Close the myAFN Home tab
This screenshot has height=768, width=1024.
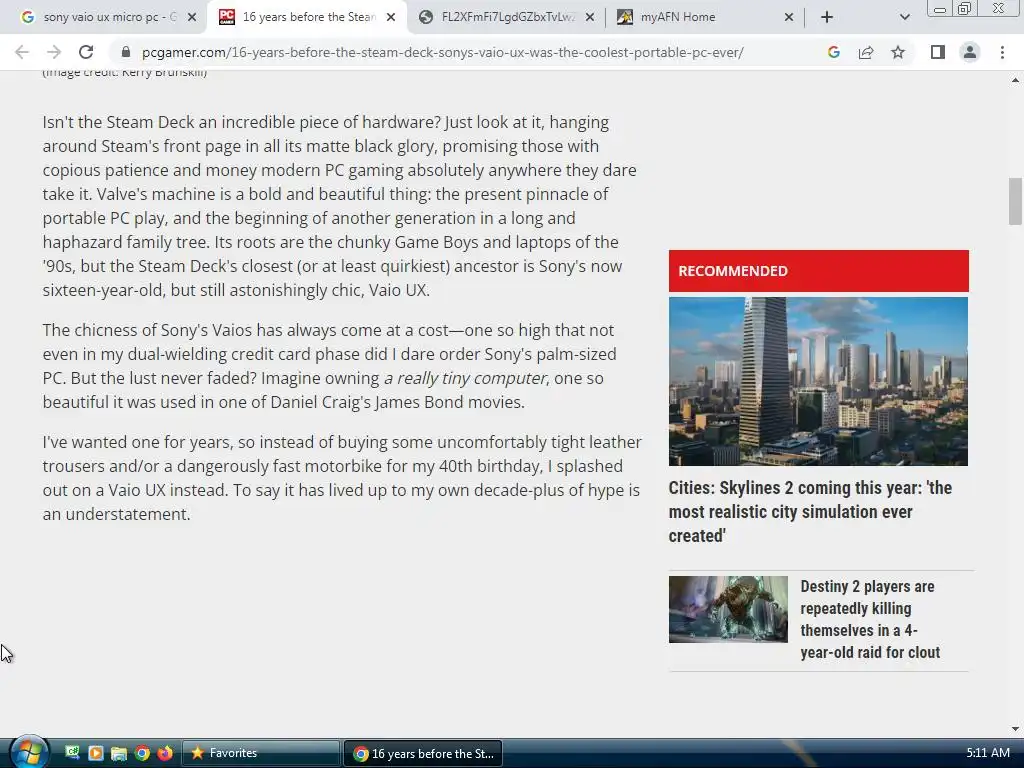click(x=789, y=17)
